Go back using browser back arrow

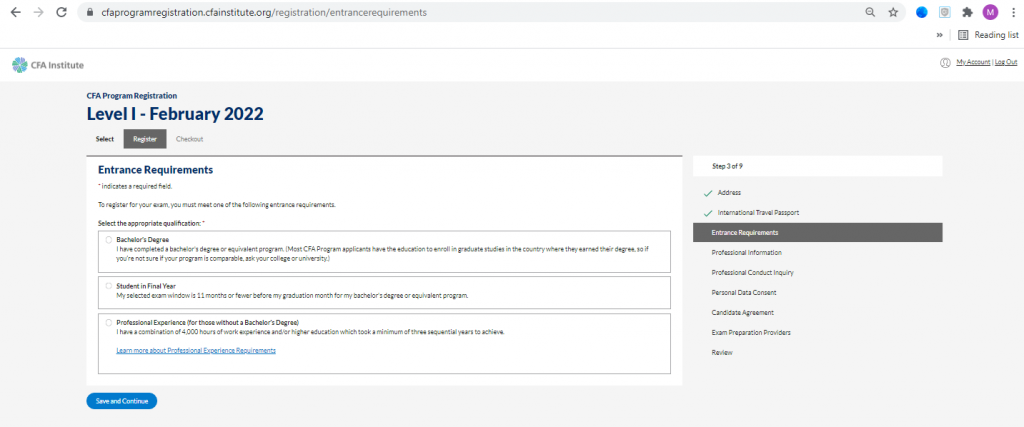point(16,12)
